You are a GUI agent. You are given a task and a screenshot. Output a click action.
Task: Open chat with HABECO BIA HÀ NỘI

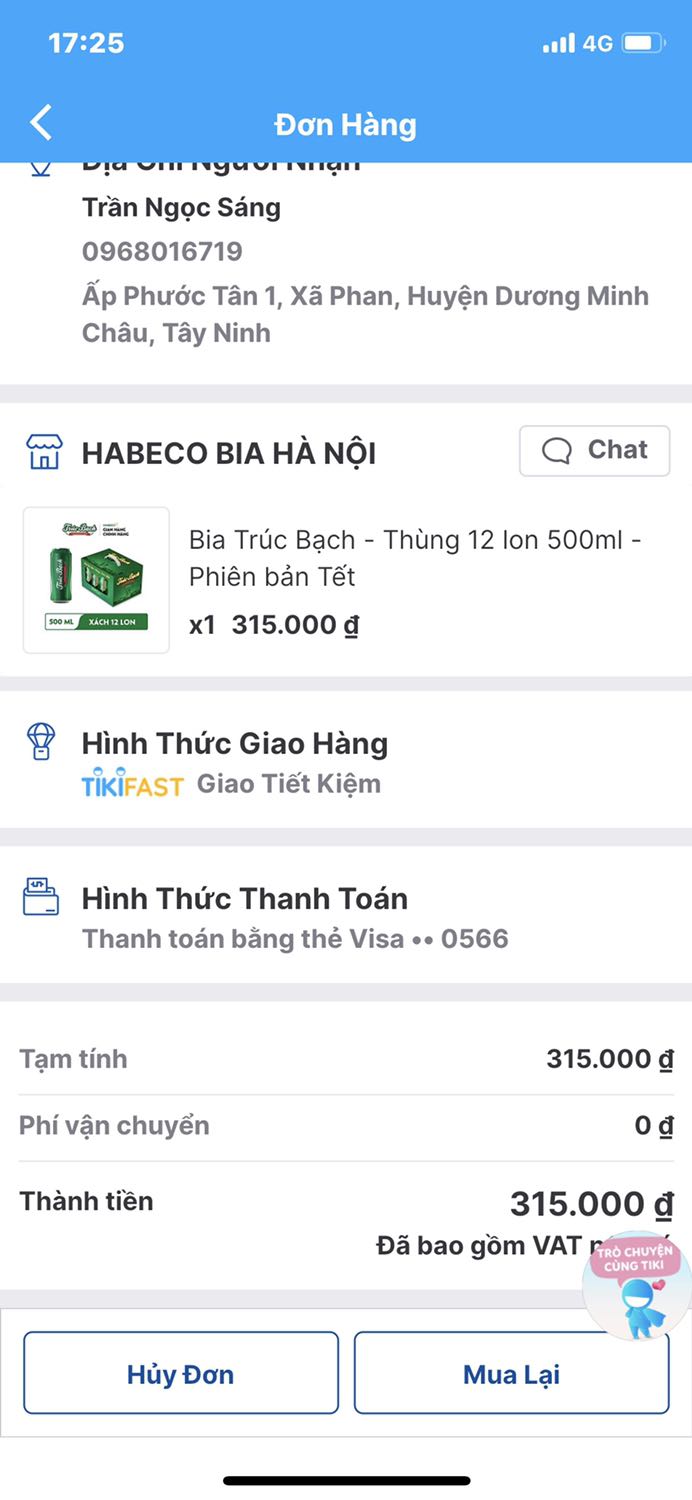point(595,450)
